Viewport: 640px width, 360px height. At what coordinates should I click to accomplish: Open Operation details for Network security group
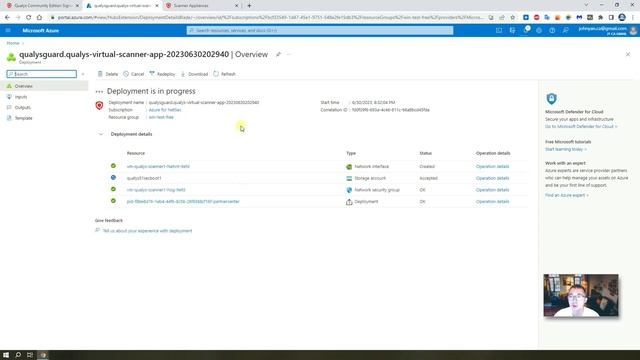(x=492, y=190)
